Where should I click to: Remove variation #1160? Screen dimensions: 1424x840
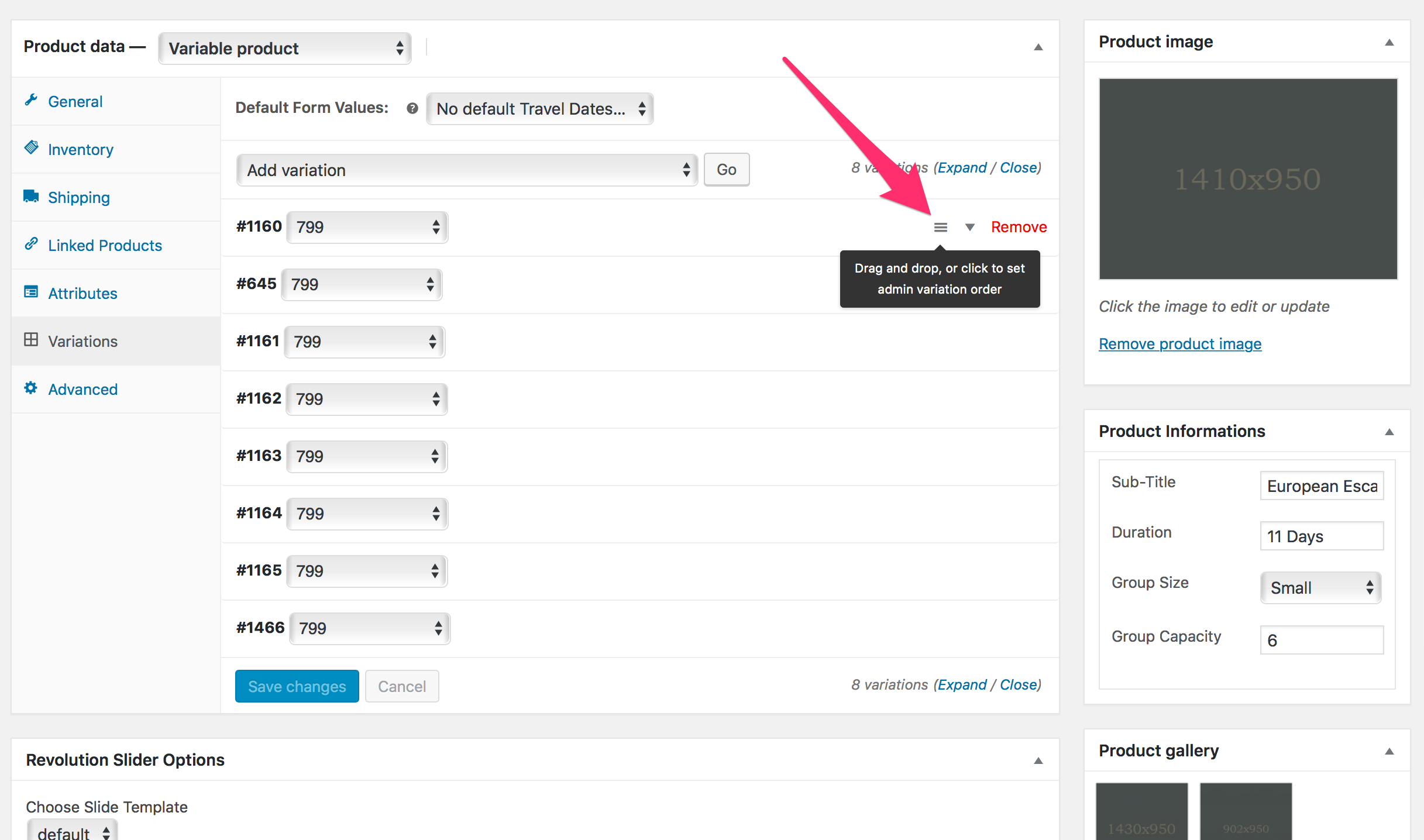(1019, 227)
